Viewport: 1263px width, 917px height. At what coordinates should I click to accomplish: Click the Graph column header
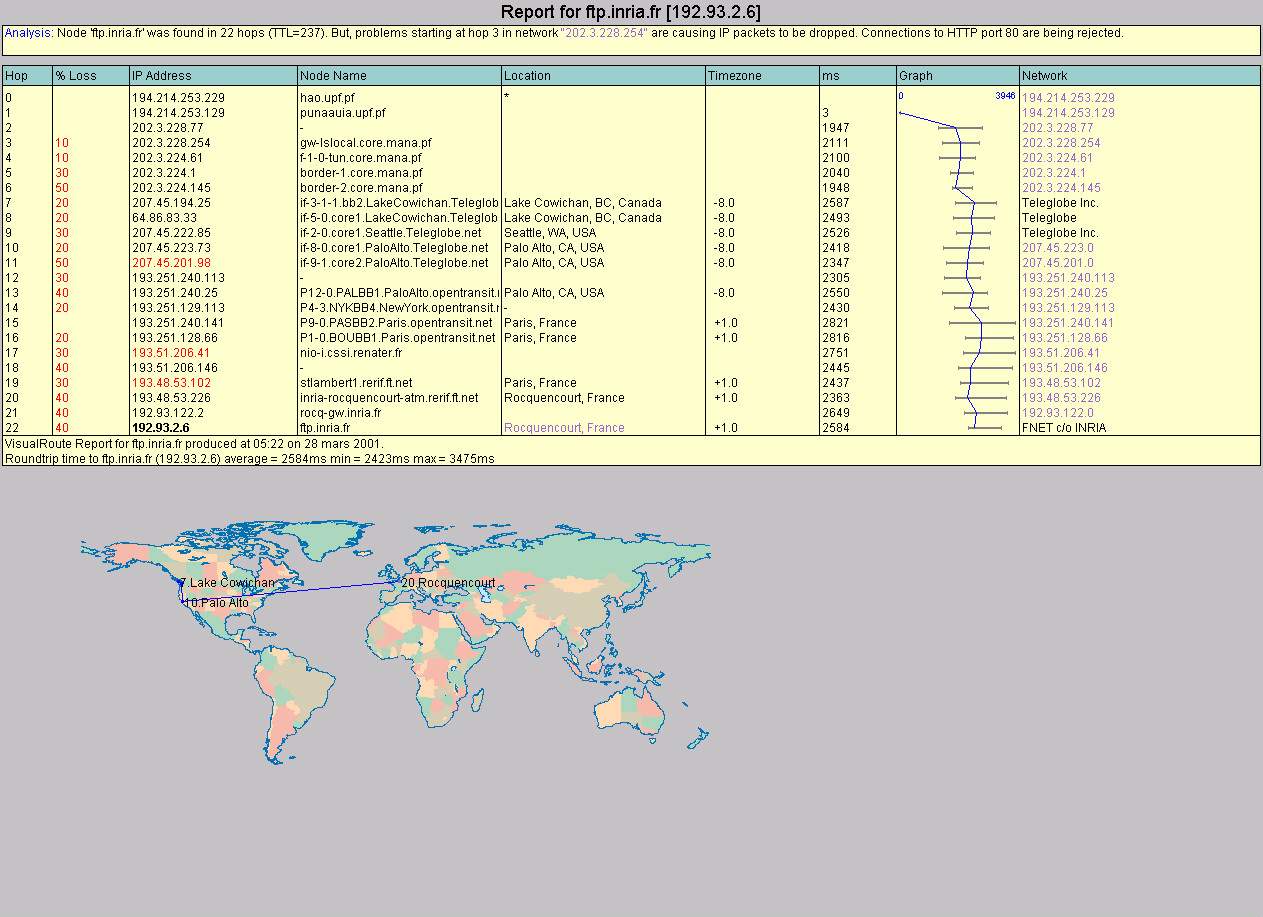pyautogui.click(x=915, y=76)
